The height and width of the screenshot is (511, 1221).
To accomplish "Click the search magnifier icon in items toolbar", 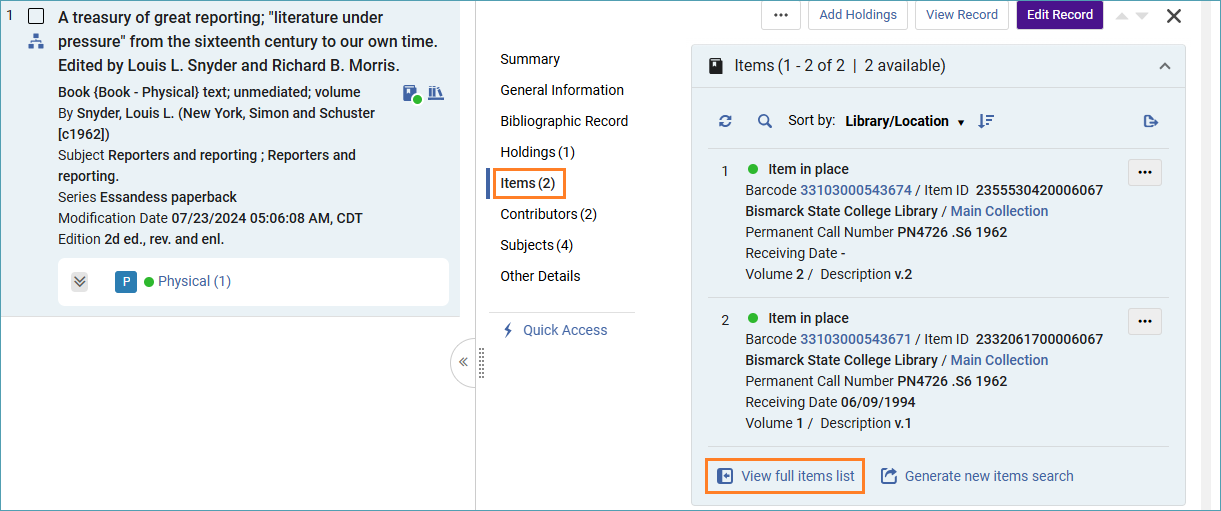I will coord(765,121).
